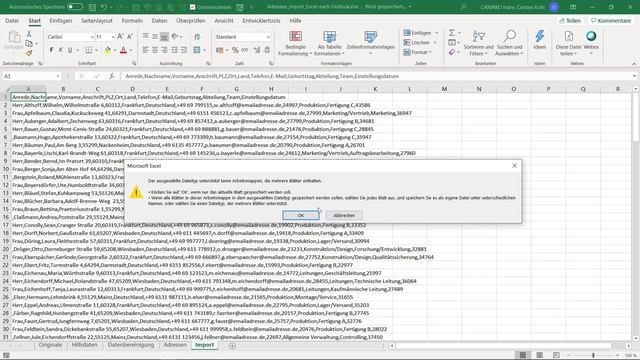Image resolution: width=640 pixels, height=360 pixels.
Task: Toggle underline formatting
Action: pyautogui.click(x=70, y=50)
